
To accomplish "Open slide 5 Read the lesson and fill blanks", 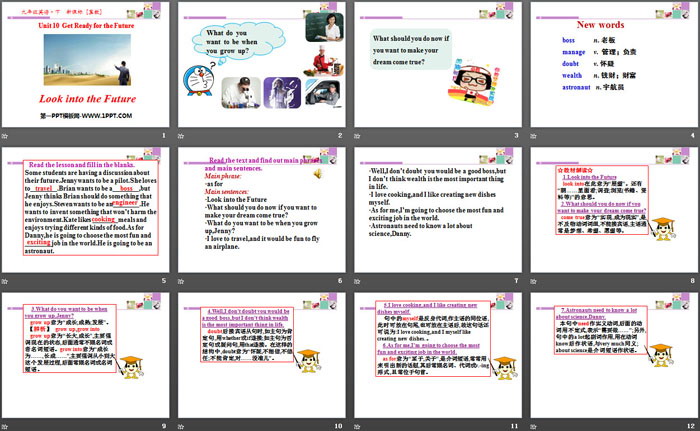I will (x=85, y=210).
